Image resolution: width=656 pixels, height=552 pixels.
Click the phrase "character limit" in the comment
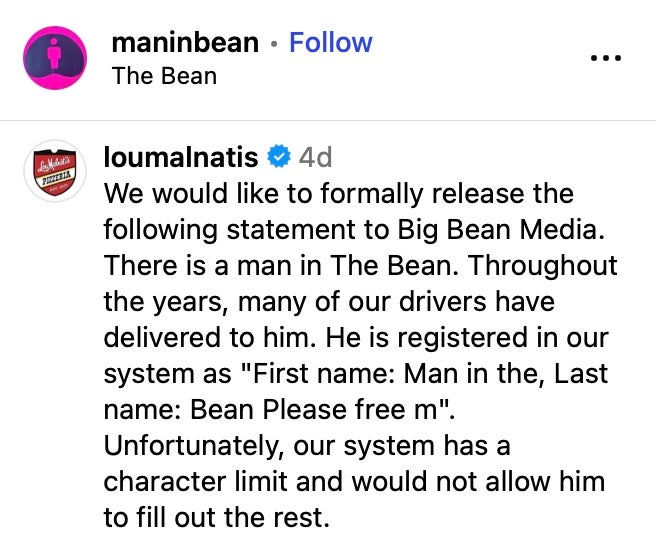(x=195, y=481)
